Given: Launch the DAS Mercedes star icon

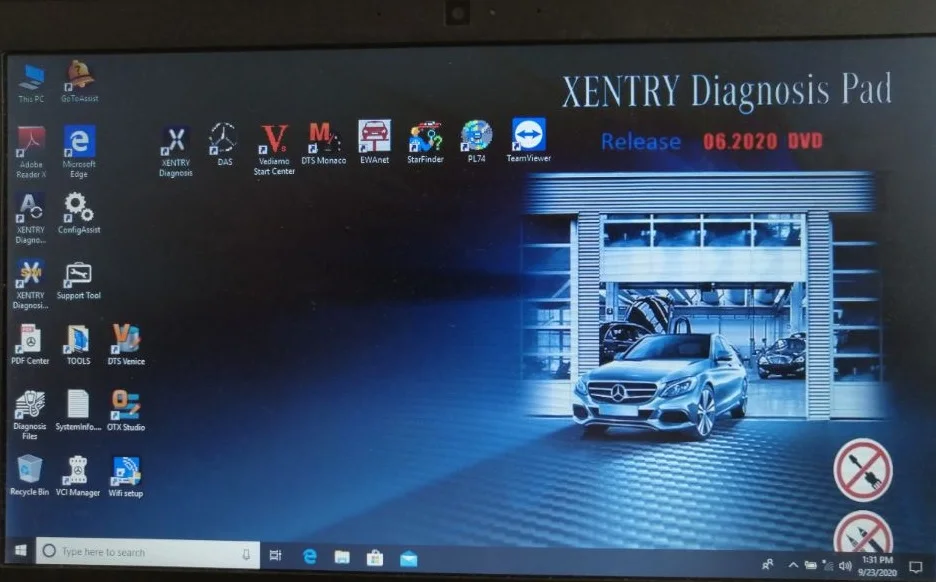Looking at the screenshot, I should pos(224,144).
